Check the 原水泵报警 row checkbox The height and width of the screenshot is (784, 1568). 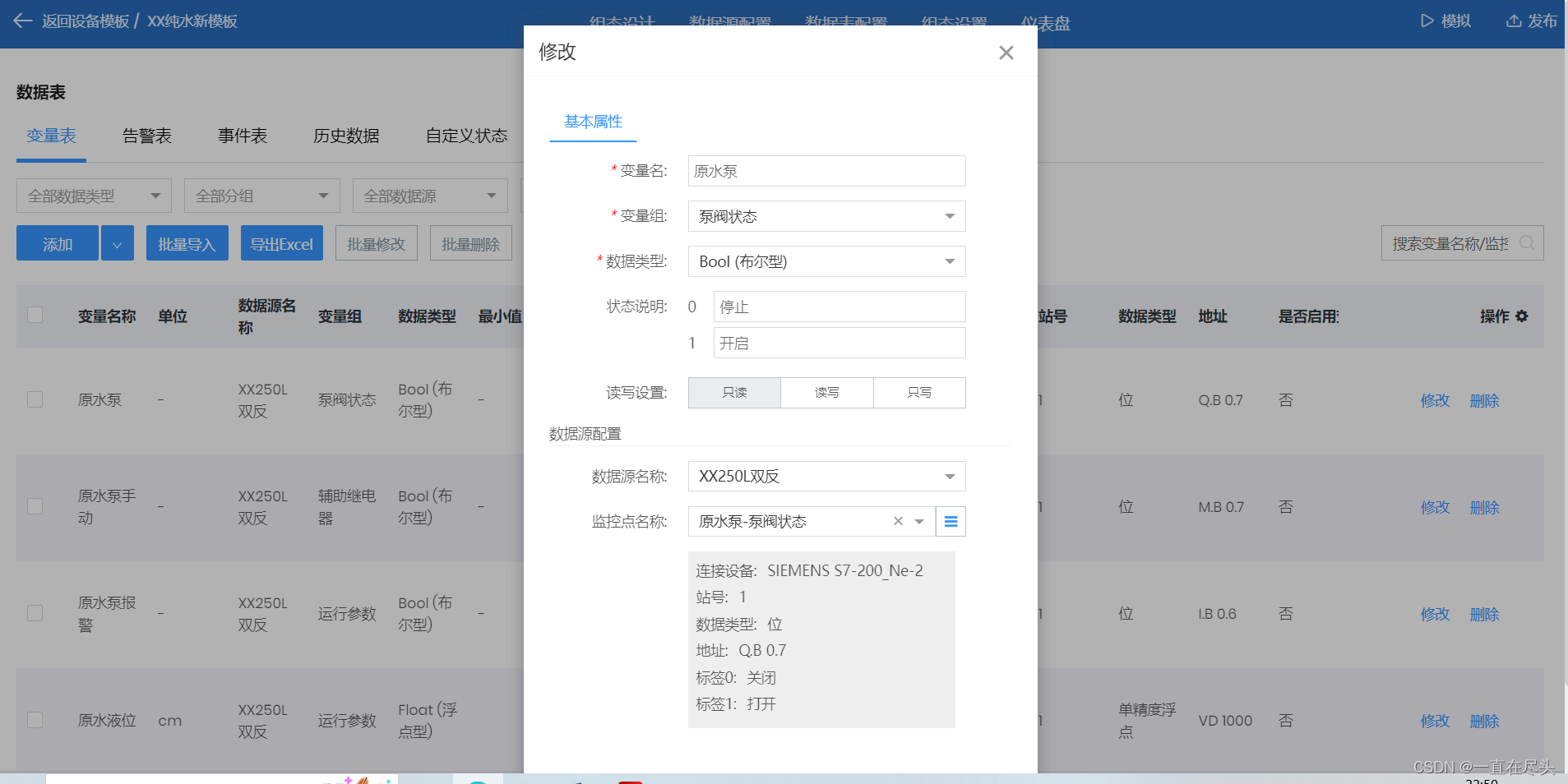click(35, 614)
